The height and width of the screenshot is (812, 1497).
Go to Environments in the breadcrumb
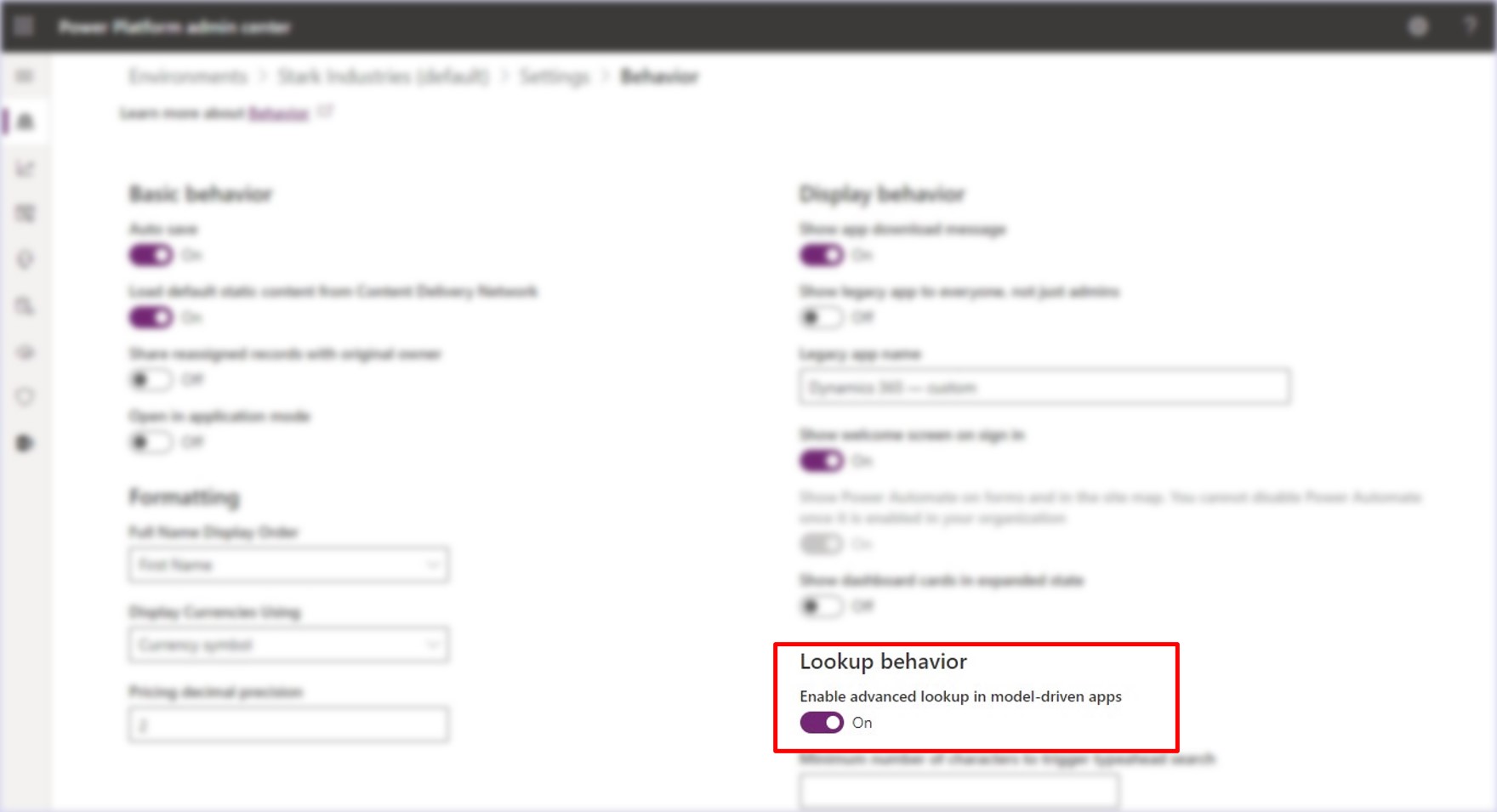(x=188, y=77)
